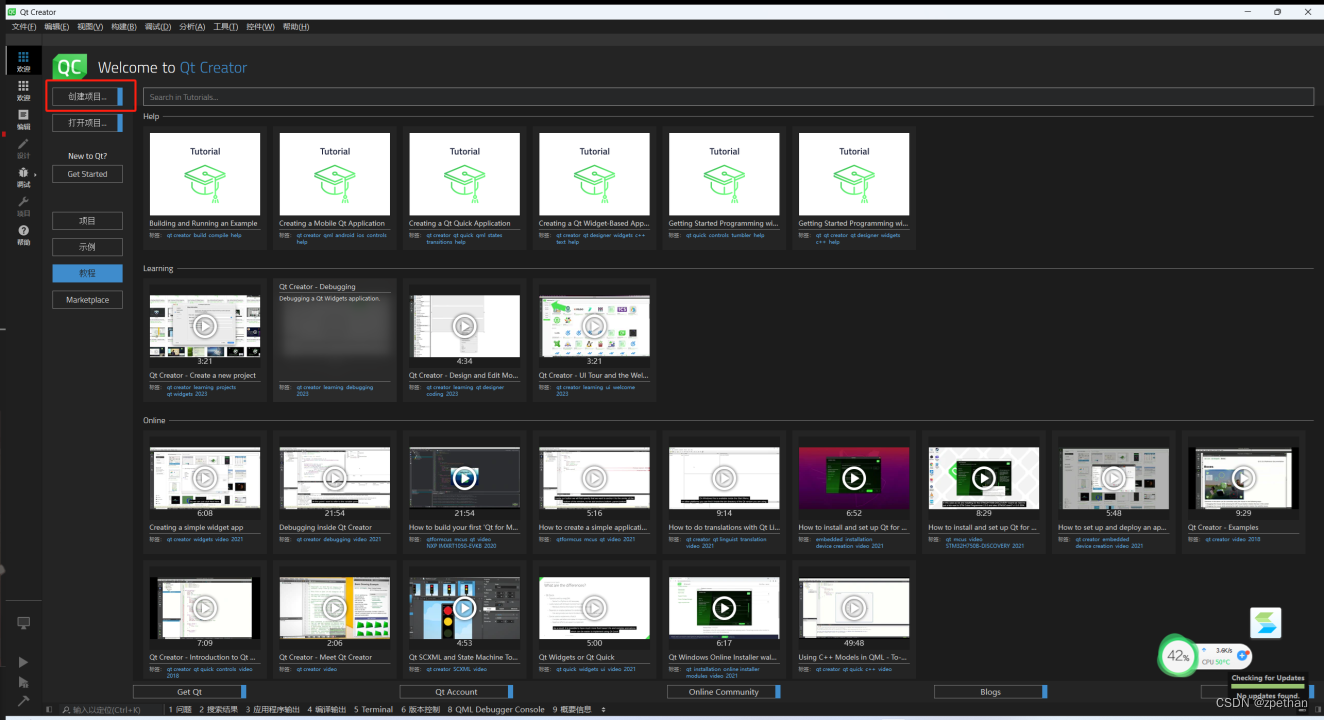This screenshot has height=720, width=1324.
Task: Switch to the 示例 (Examples) tab
Action: click(x=88, y=247)
